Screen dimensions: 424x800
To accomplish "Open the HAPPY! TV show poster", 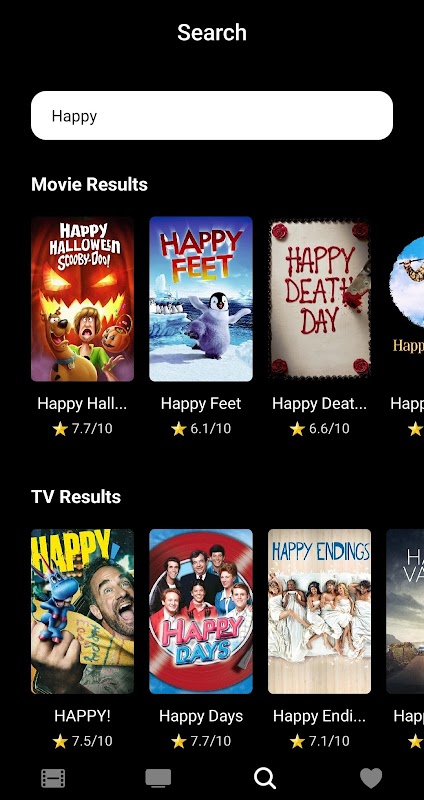I will click(83, 611).
